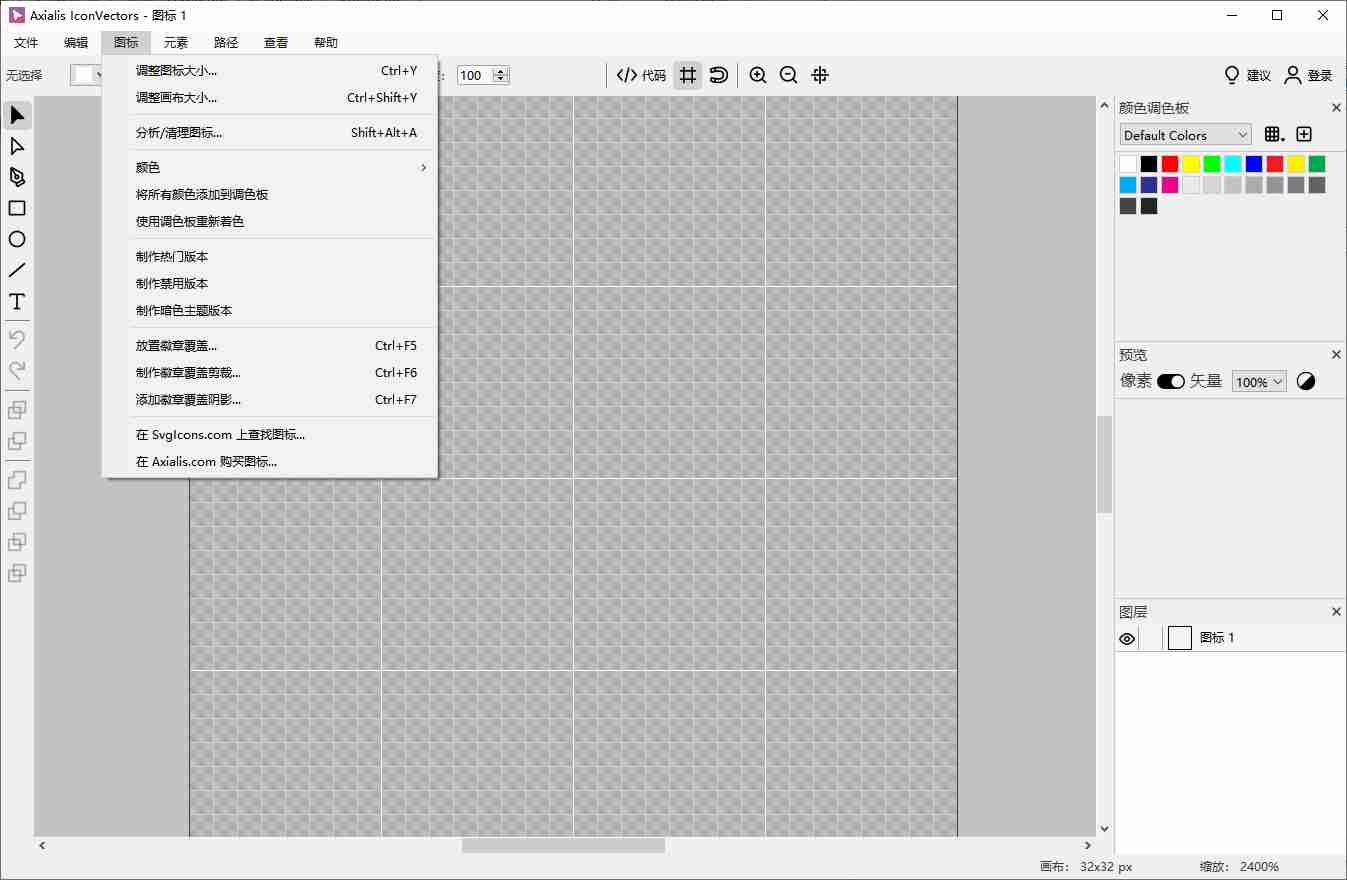Pick the Text tool
The image size is (1347, 880).
tap(16, 301)
